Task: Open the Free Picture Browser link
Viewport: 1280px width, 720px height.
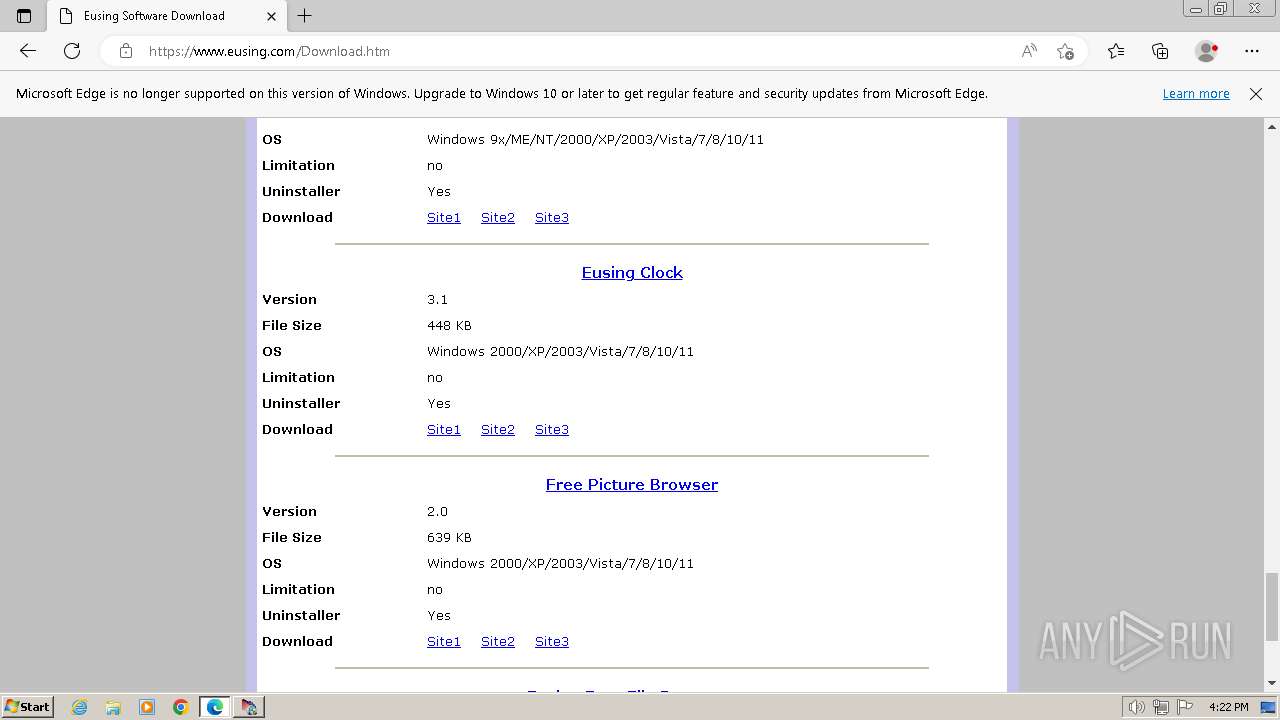Action: point(632,485)
